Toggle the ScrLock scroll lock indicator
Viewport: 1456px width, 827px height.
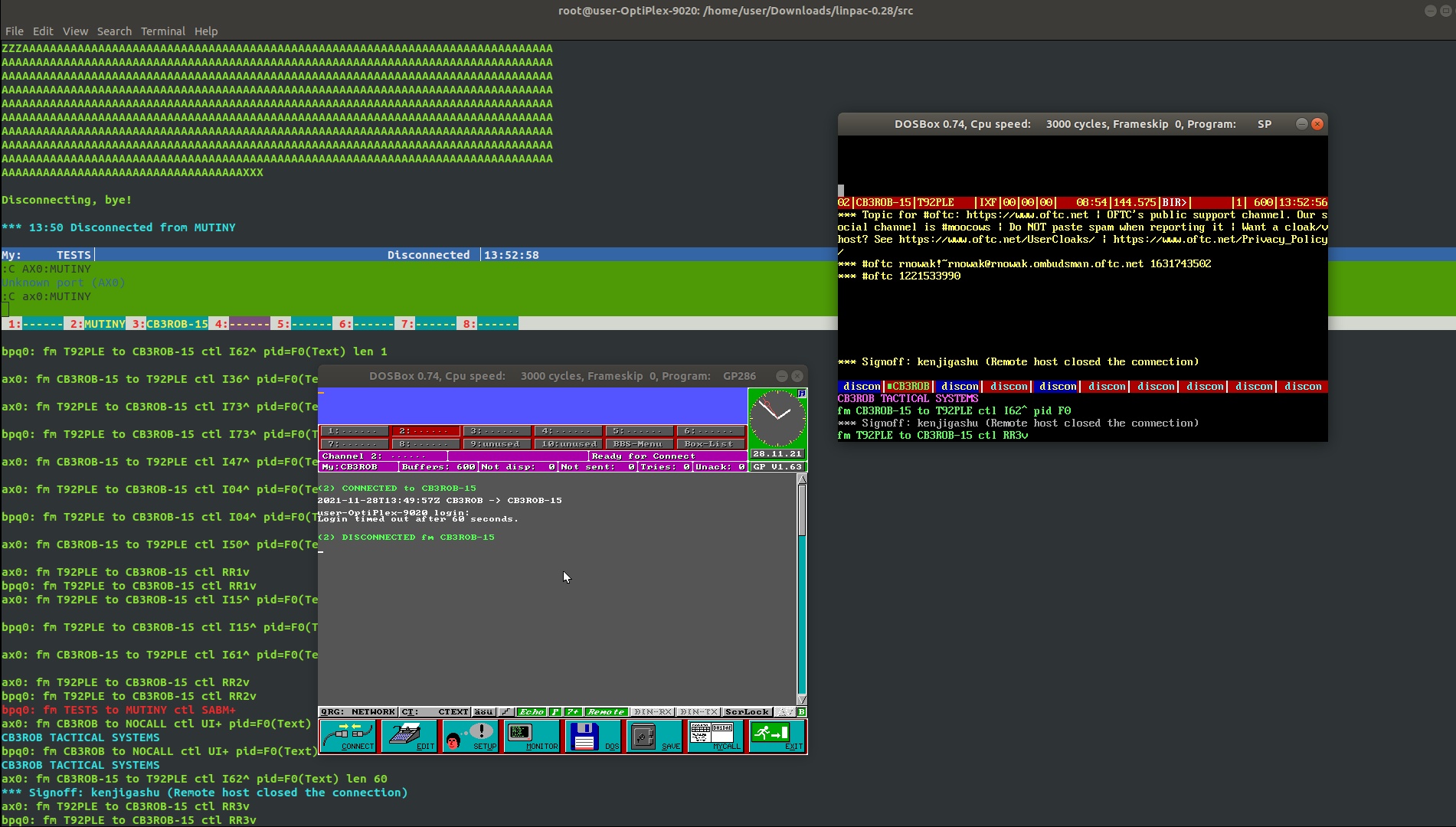(x=747, y=712)
